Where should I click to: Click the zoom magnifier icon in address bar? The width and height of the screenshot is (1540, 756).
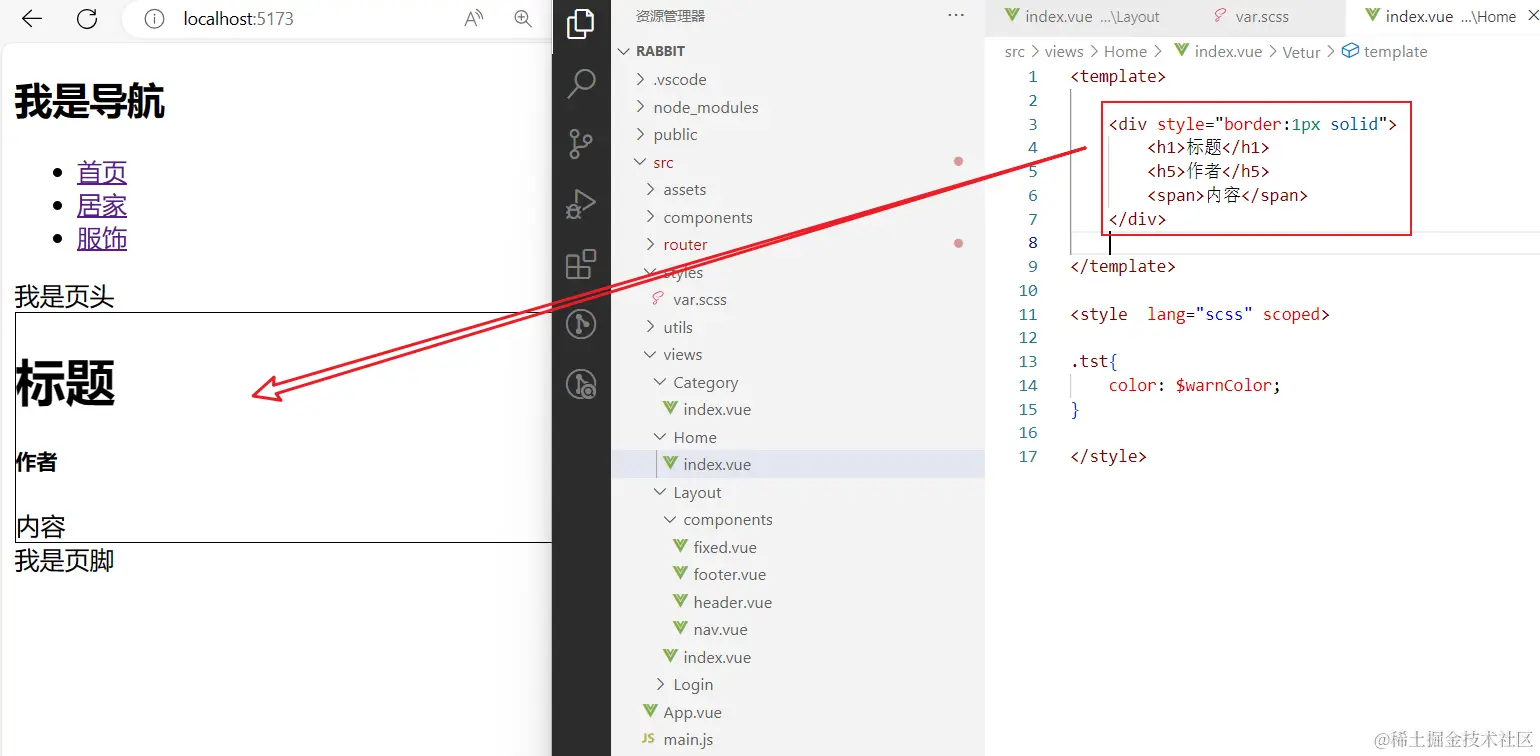coord(522,18)
